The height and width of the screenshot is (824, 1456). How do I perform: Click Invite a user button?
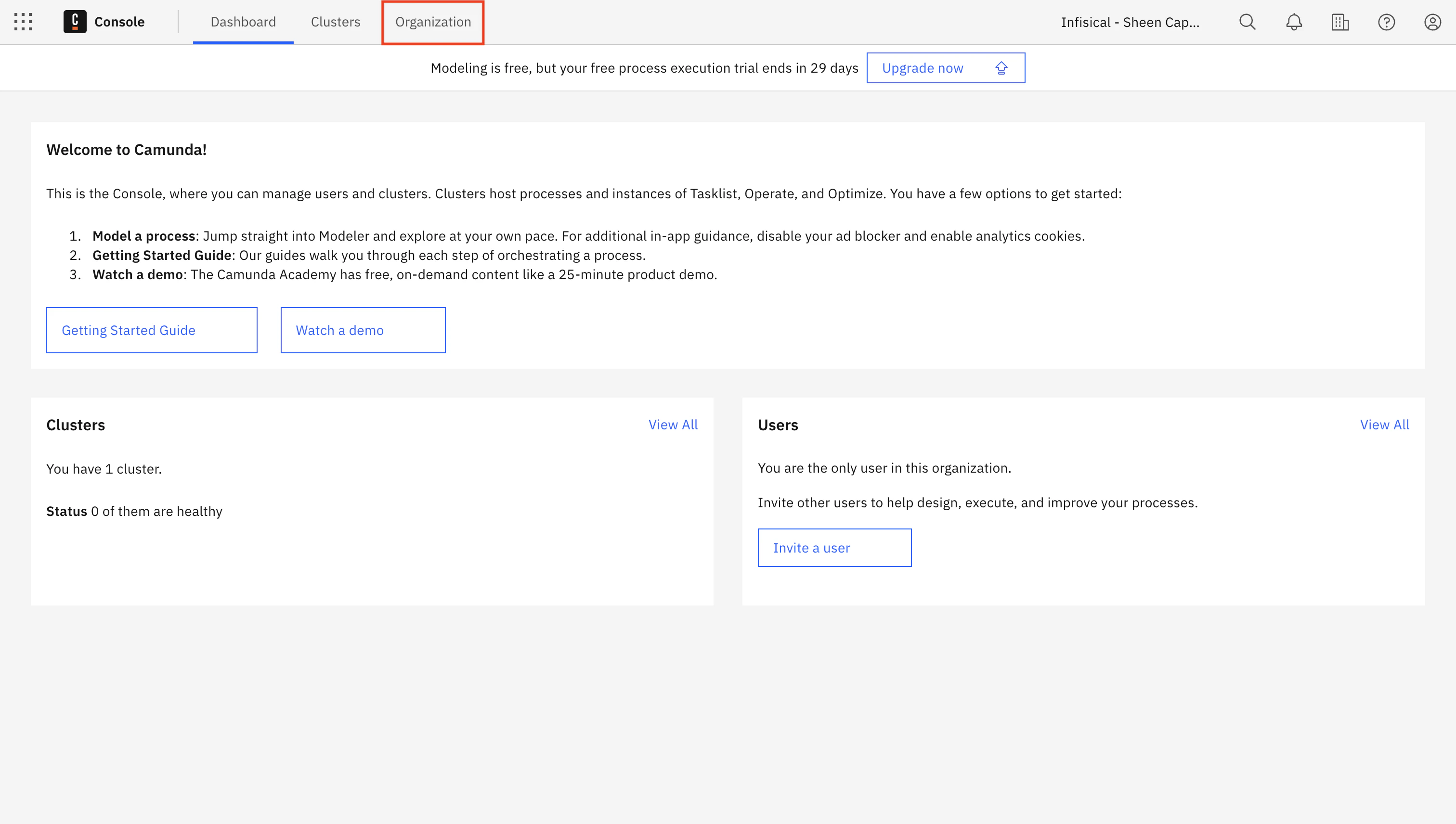tap(834, 548)
